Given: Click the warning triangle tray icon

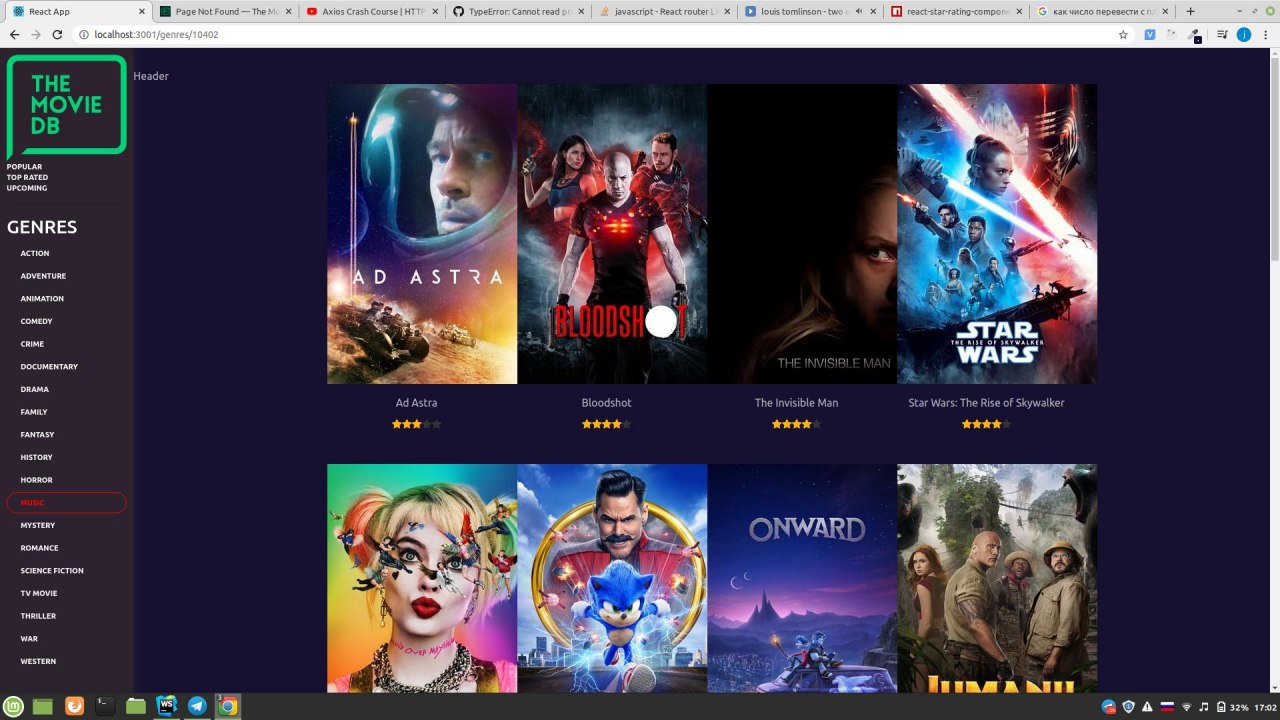Looking at the screenshot, I should click(x=1147, y=707).
